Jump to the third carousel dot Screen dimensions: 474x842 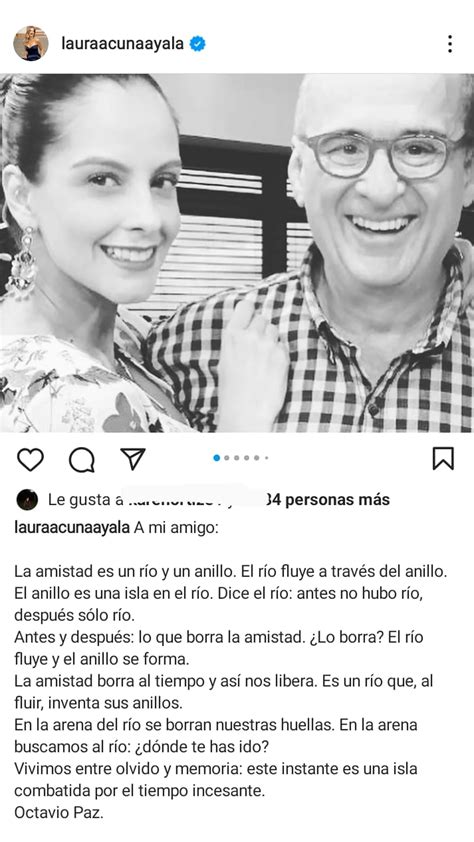[237, 458]
